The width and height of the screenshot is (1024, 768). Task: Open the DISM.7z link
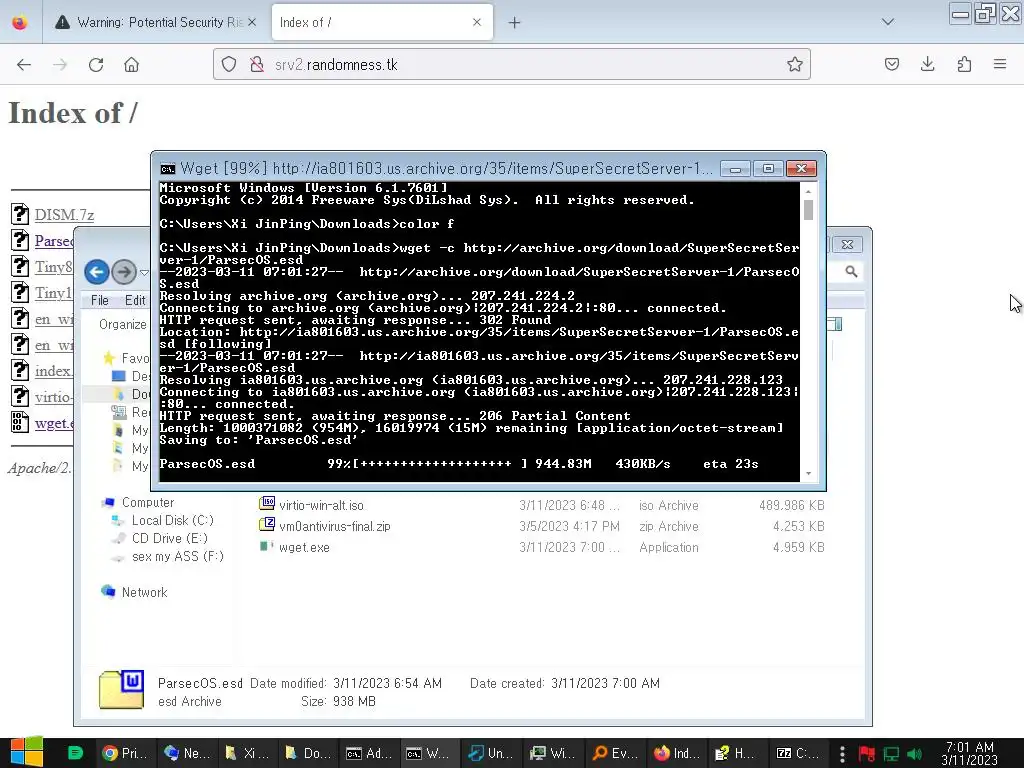(x=64, y=215)
